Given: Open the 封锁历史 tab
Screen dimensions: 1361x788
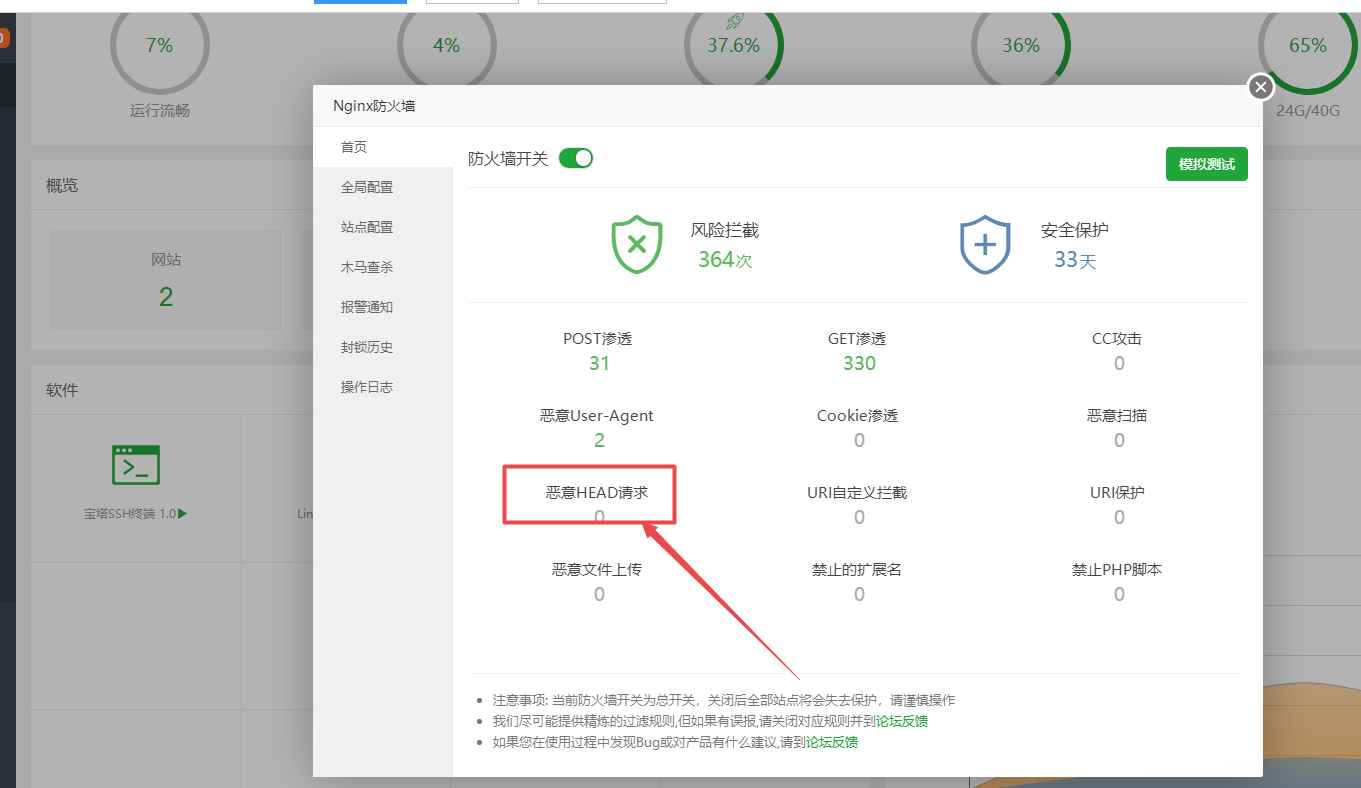Looking at the screenshot, I should point(383,347).
